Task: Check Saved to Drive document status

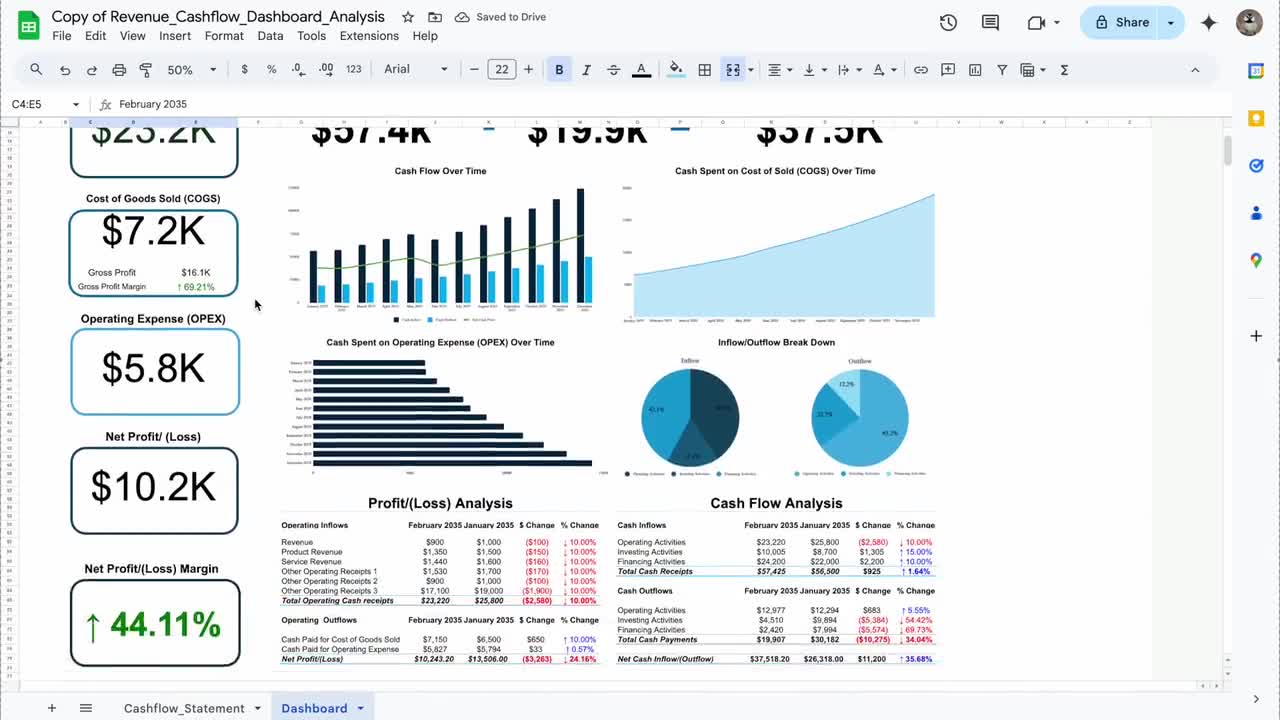Action: click(x=500, y=17)
